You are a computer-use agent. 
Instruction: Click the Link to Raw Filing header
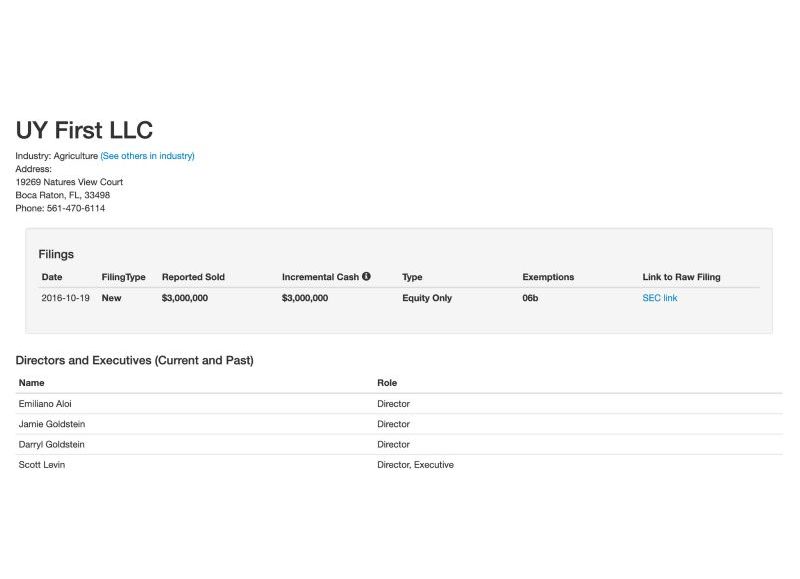pyautogui.click(x=681, y=277)
